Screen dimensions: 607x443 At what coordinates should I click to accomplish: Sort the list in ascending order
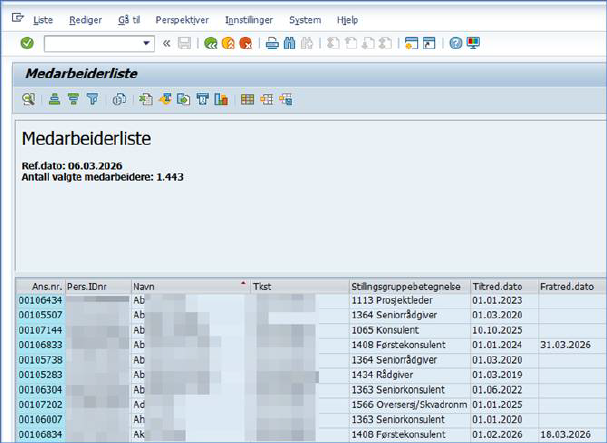click(x=55, y=100)
